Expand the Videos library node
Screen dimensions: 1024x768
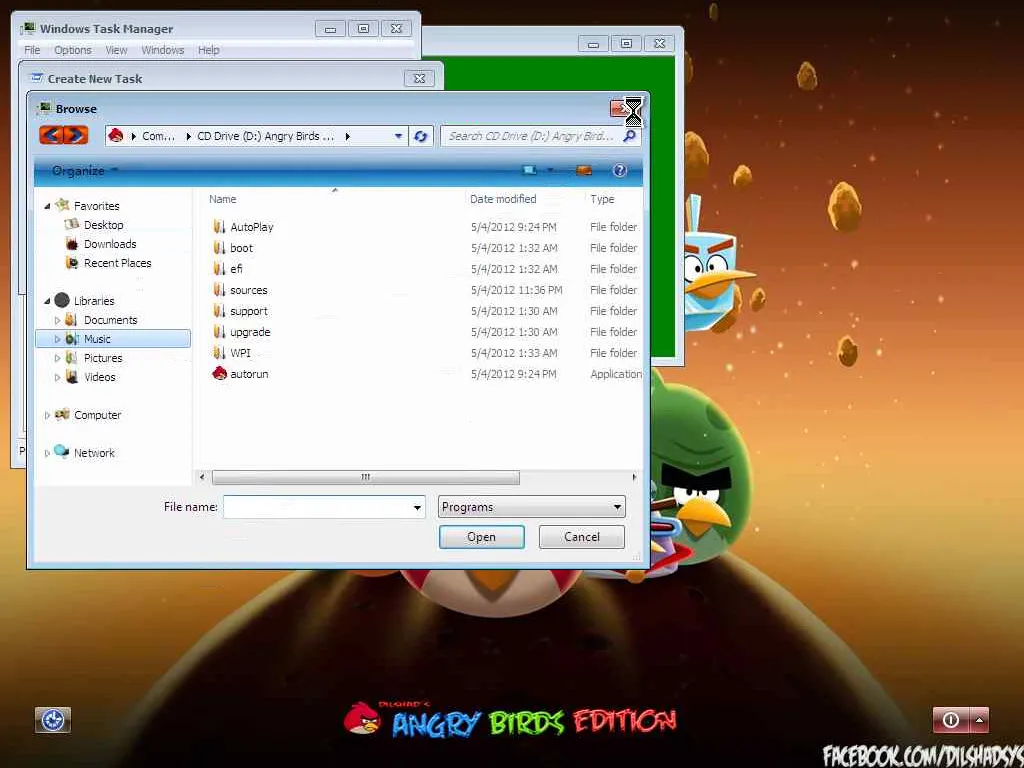click(57, 377)
